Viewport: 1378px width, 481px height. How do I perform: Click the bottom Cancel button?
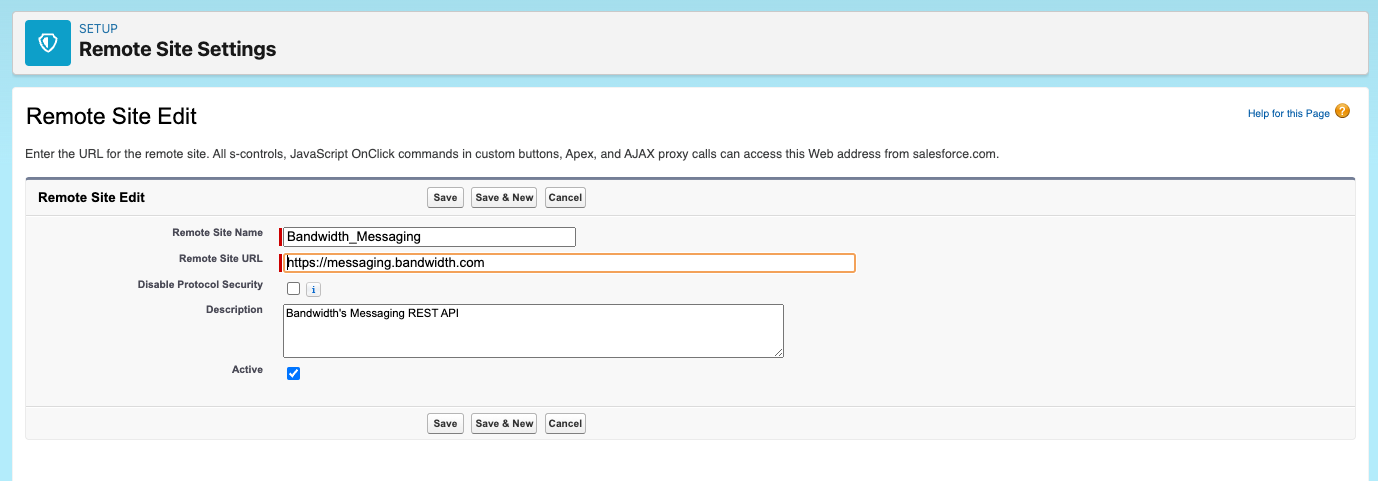pyautogui.click(x=565, y=423)
